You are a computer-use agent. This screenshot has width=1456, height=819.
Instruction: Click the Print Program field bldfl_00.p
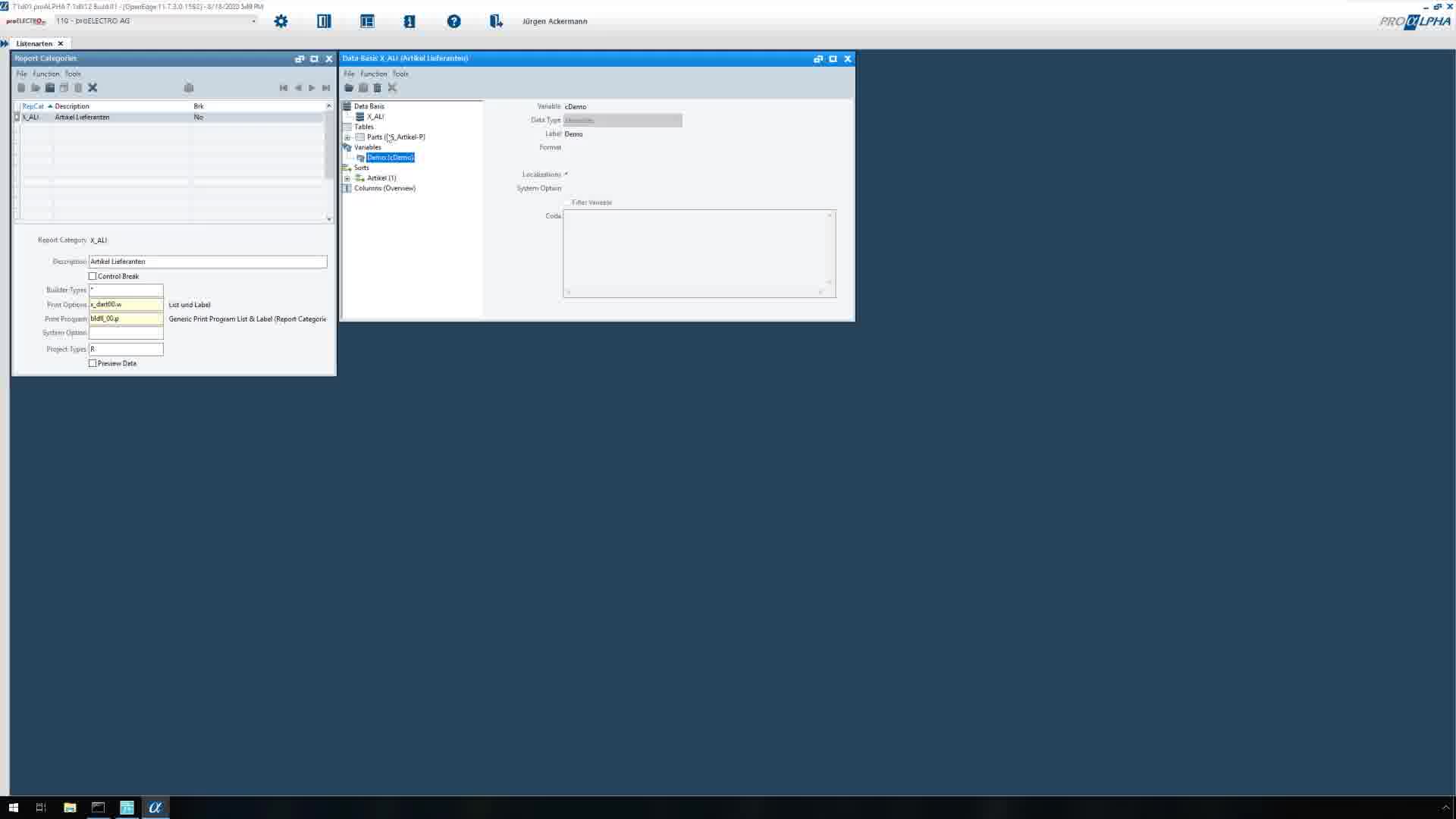(x=126, y=319)
